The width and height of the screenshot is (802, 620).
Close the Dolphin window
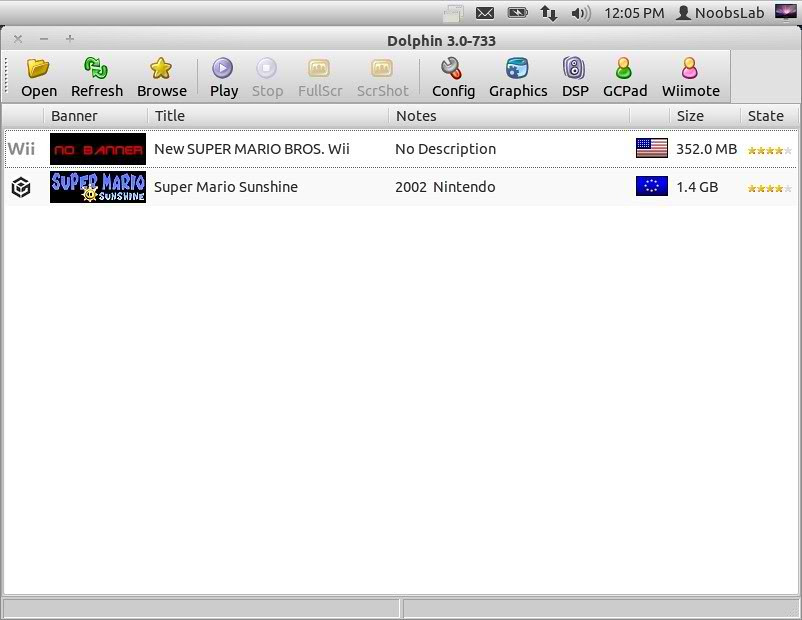18,39
